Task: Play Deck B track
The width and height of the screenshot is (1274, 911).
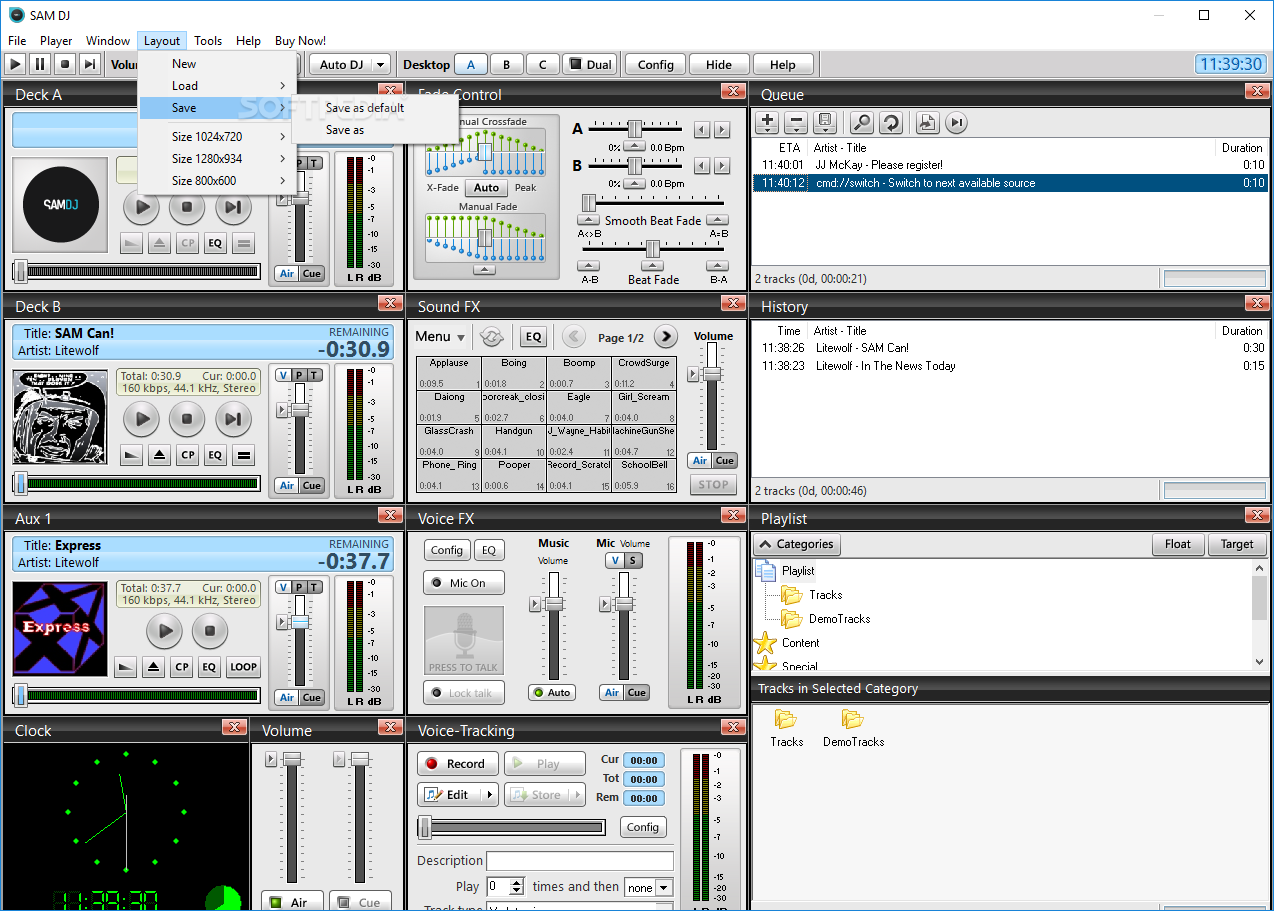Action: pos(142,419)
